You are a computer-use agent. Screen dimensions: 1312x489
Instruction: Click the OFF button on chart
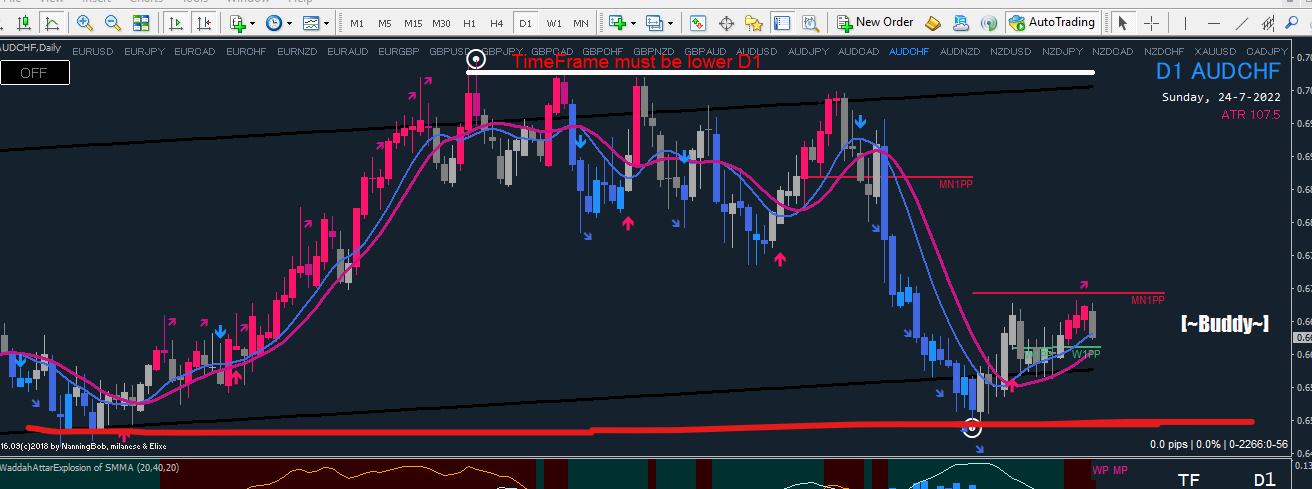click(35, 72)
